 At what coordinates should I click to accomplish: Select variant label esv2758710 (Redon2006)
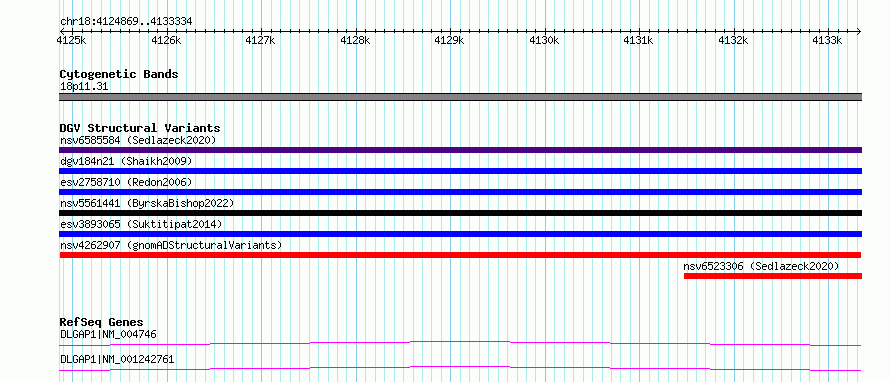click(x=126, y=182)
